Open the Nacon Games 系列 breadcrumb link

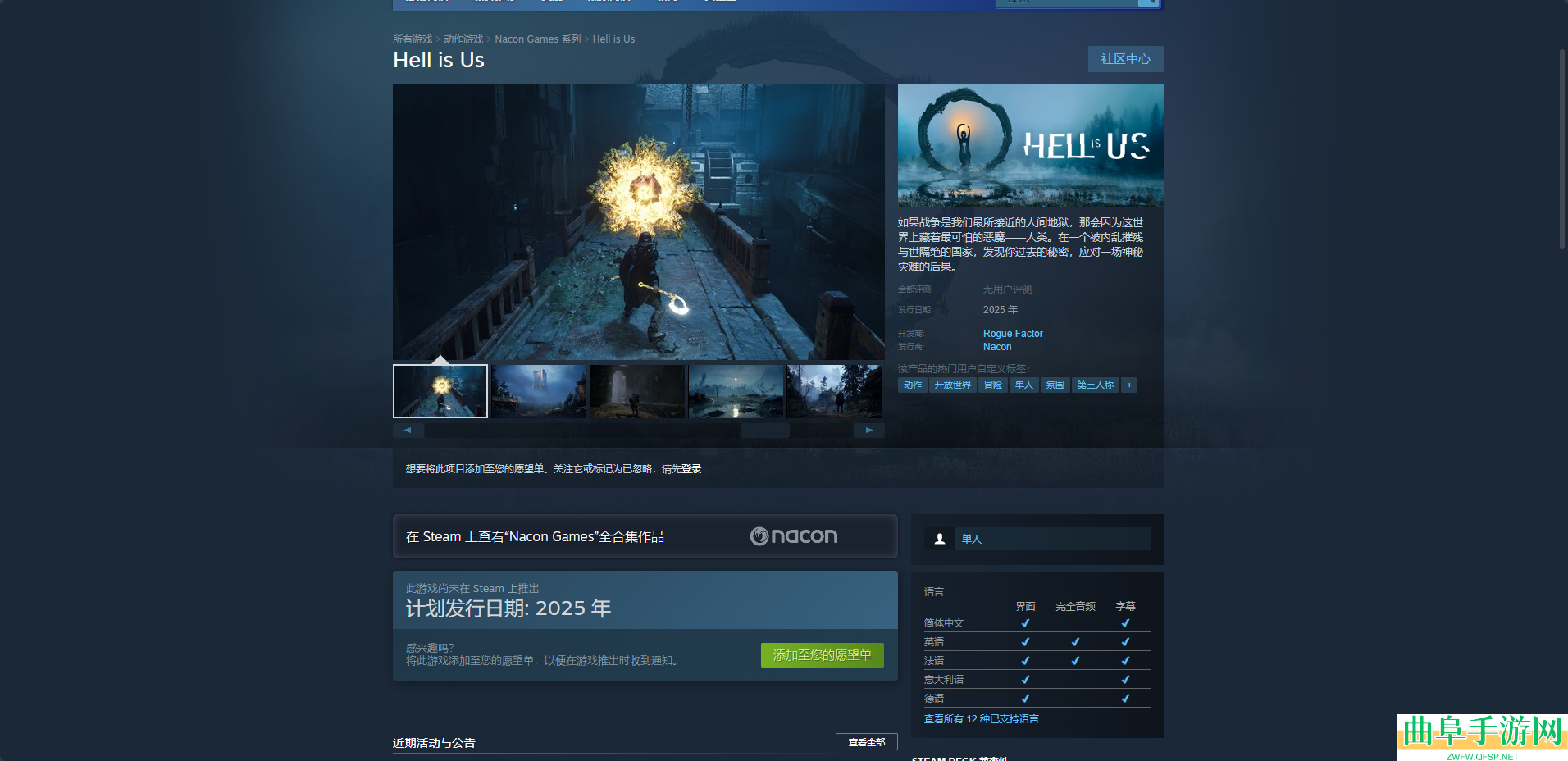pos(537,39)
